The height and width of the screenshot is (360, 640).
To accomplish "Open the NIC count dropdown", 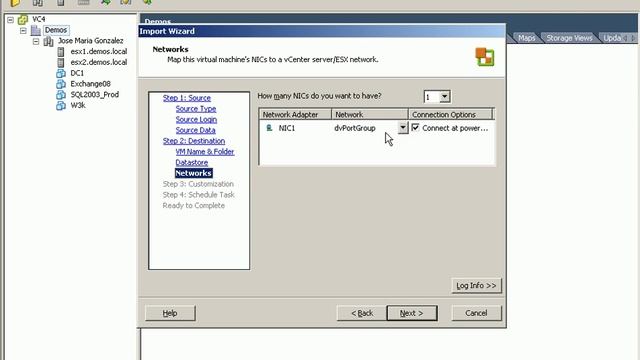I will (x=444, y=97).
